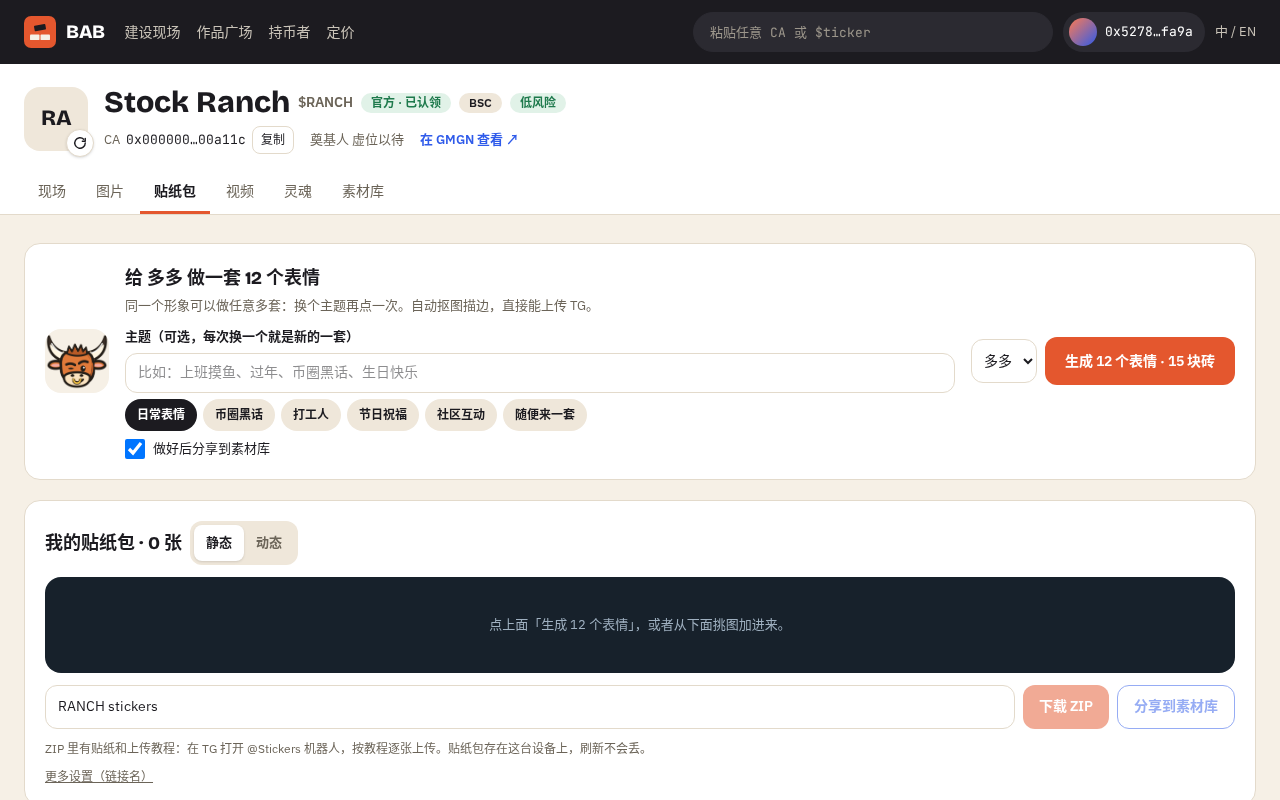Switch sticker view to 动态
The image size is (1280, 800).
coord(269,543)
